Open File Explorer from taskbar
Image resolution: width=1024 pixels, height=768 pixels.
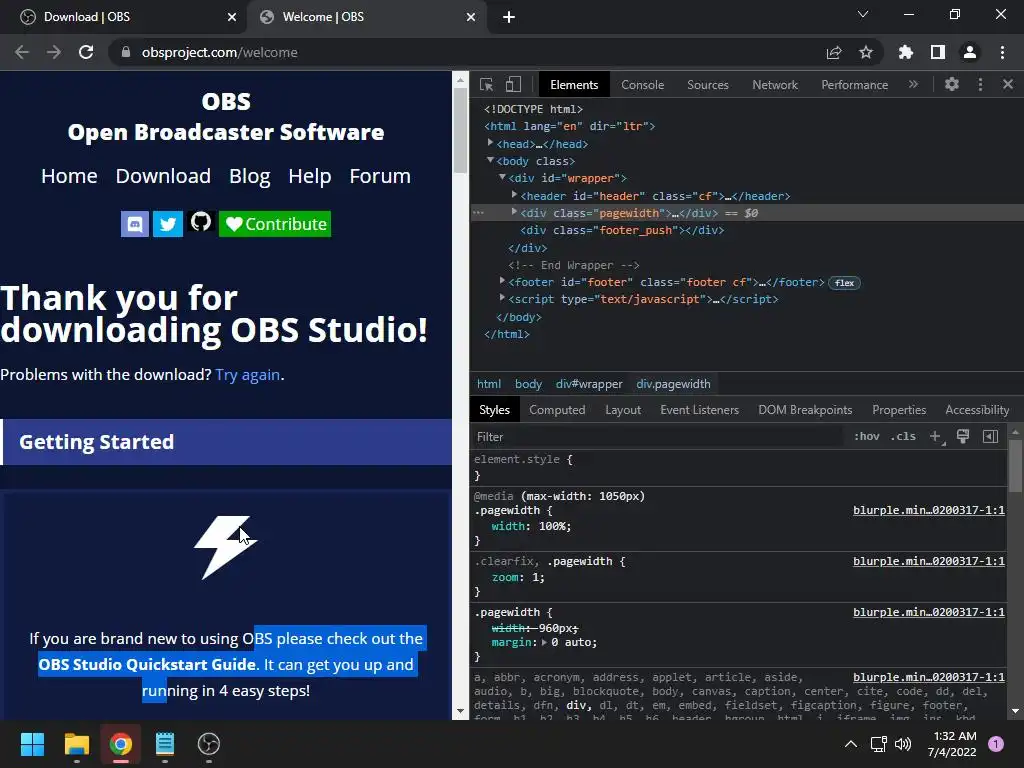click(76, 744)
